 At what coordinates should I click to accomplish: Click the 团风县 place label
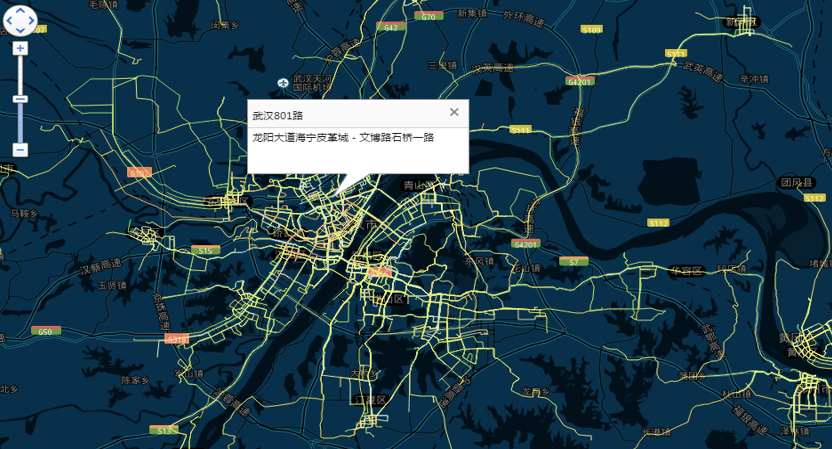(x=796, y=183)
